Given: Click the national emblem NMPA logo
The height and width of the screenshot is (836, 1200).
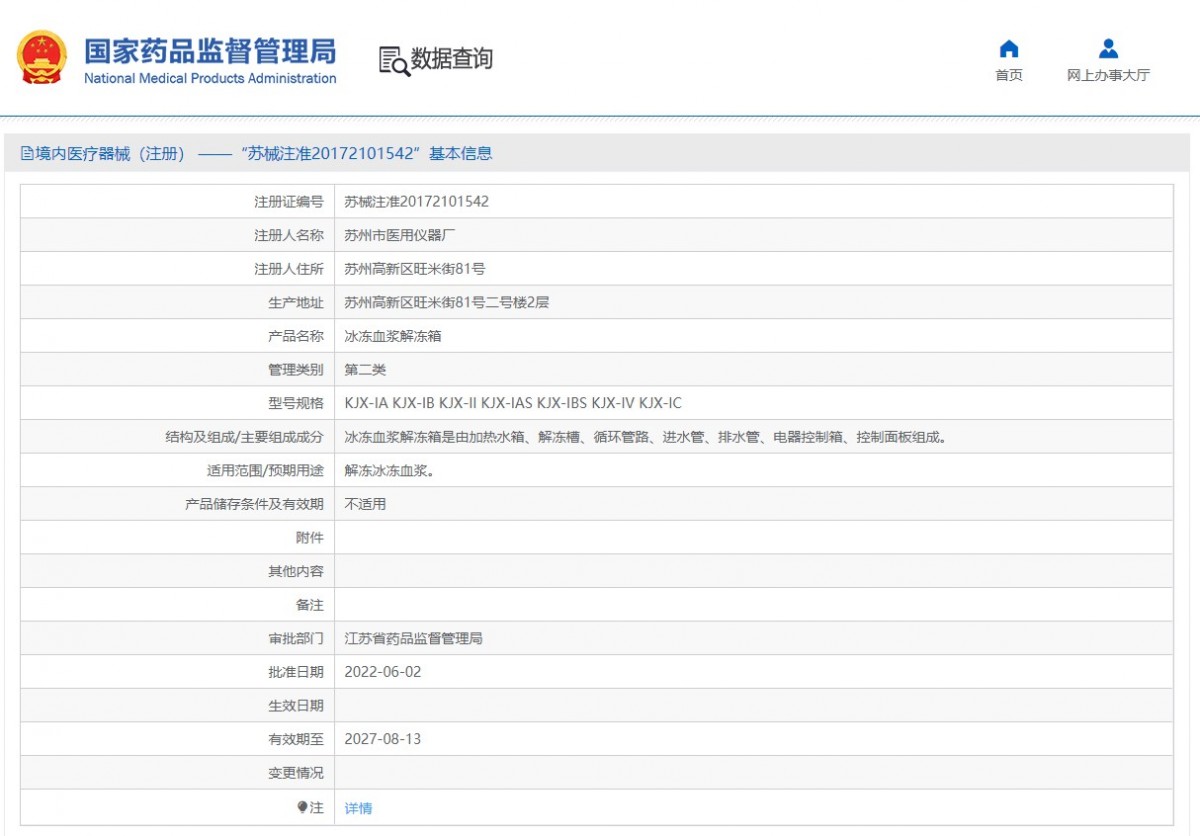Looking at the screenshot, I should tap(42, 57).
